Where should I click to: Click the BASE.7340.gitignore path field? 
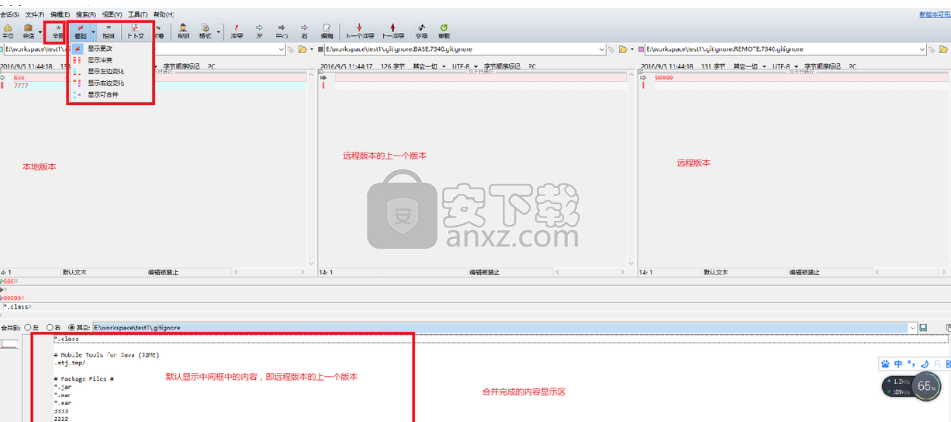pyautogui.click(x=464, y=49)
